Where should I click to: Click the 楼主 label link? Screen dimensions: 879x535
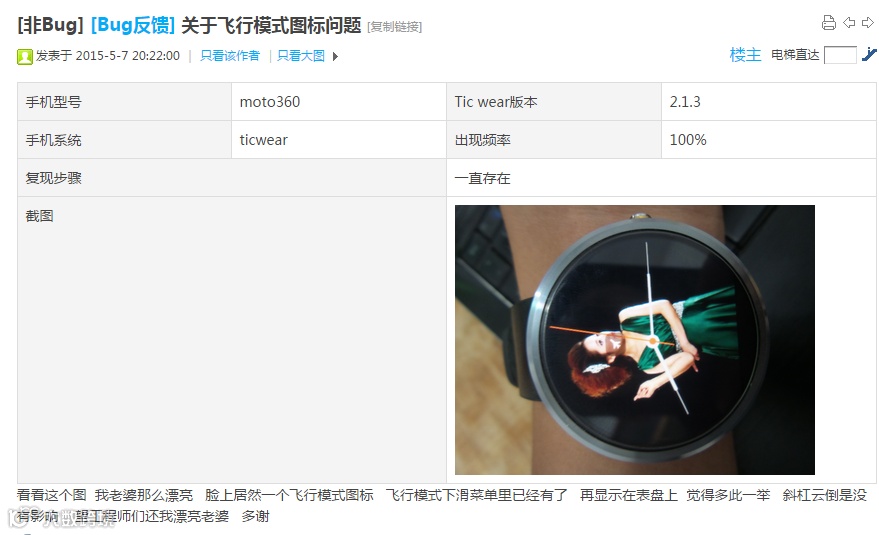coord(745,54)
